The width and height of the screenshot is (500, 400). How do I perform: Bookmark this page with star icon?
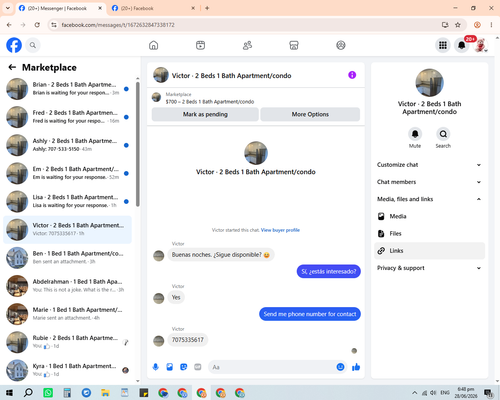click(x=458, y=25)
